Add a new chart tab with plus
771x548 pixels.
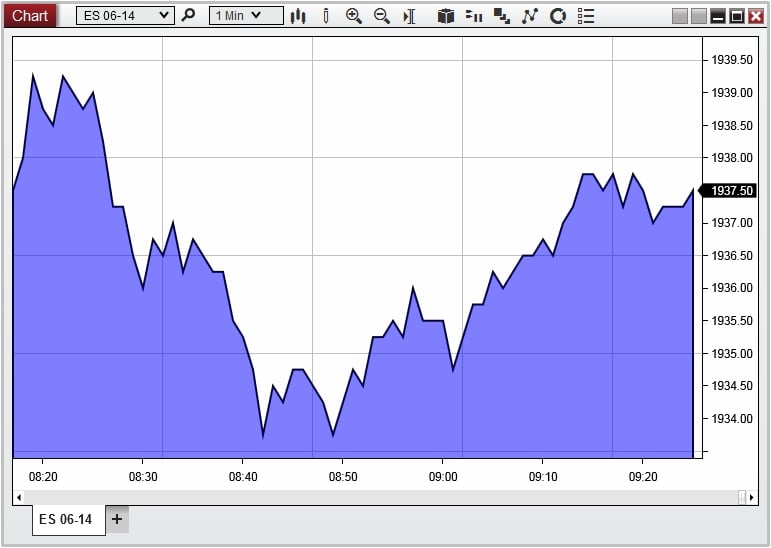point(117,519)
